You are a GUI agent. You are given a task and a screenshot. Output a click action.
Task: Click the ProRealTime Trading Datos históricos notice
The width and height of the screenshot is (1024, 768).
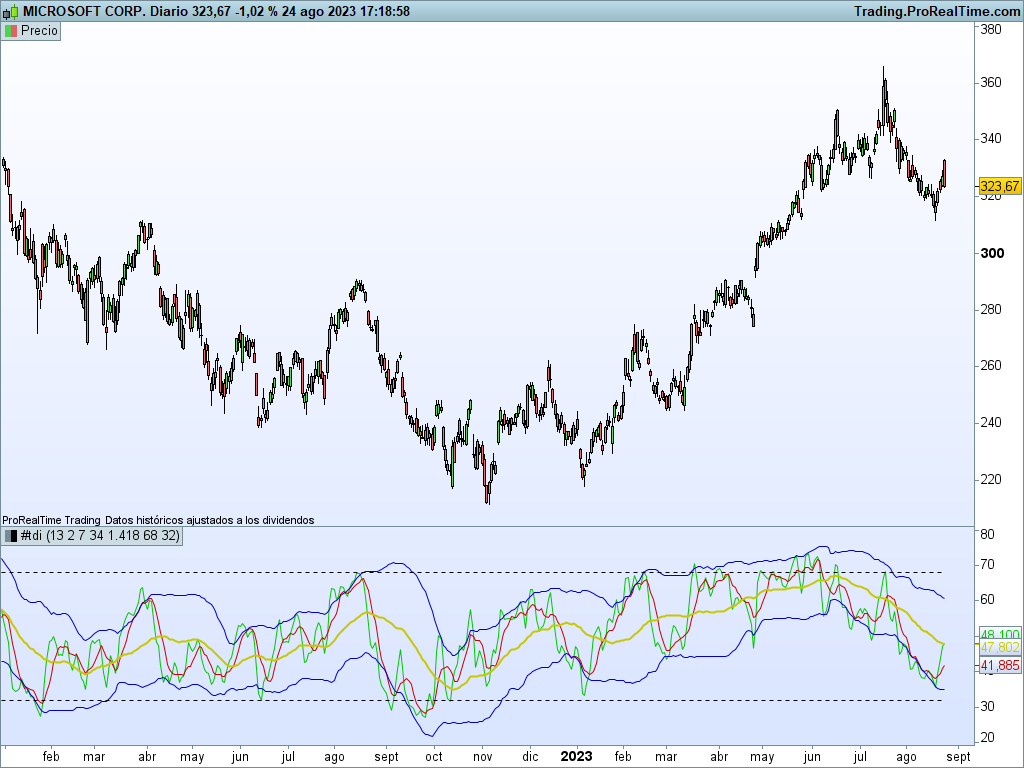[x=158, y=520]
